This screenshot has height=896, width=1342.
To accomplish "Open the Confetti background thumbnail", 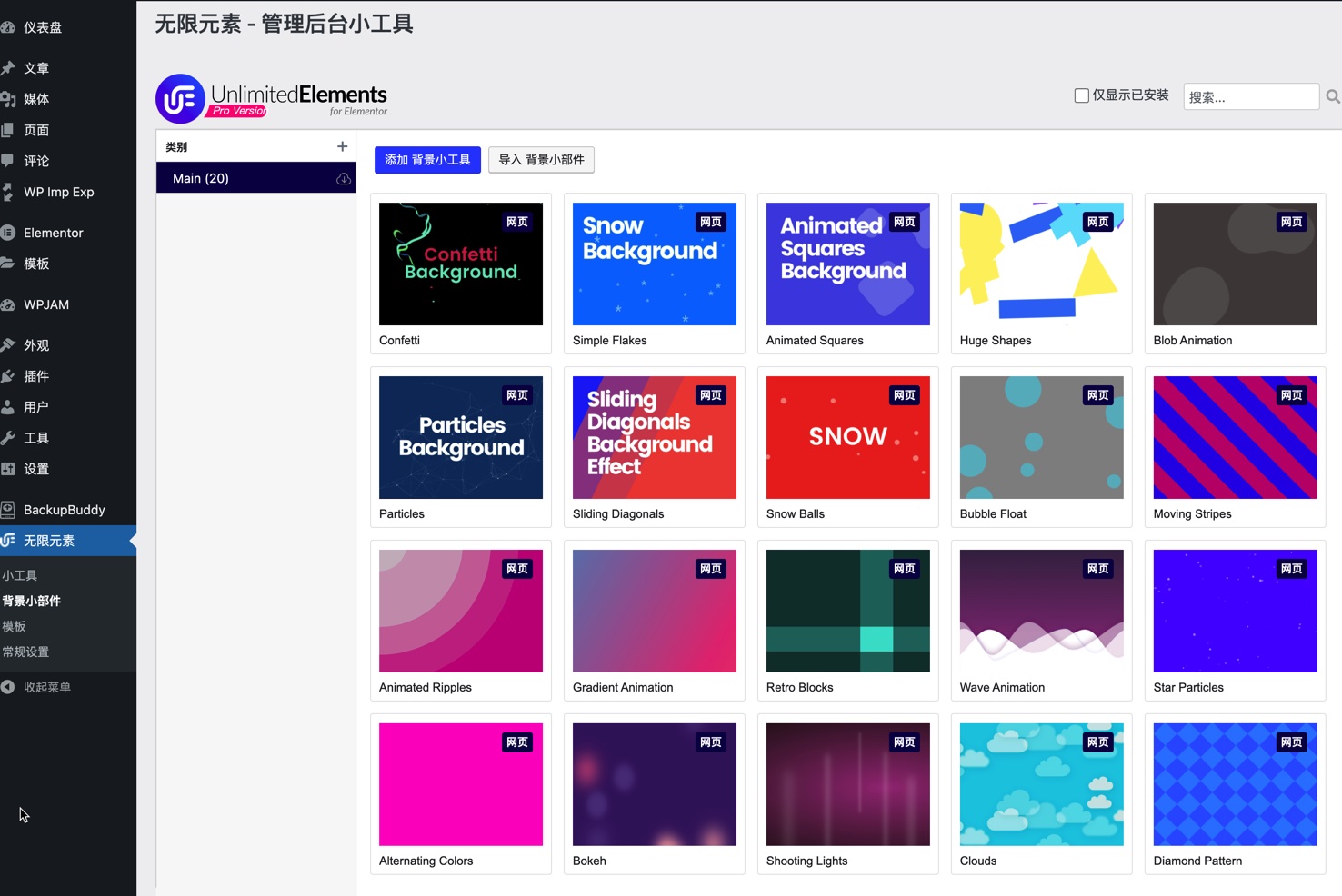I will click(461, 264).
